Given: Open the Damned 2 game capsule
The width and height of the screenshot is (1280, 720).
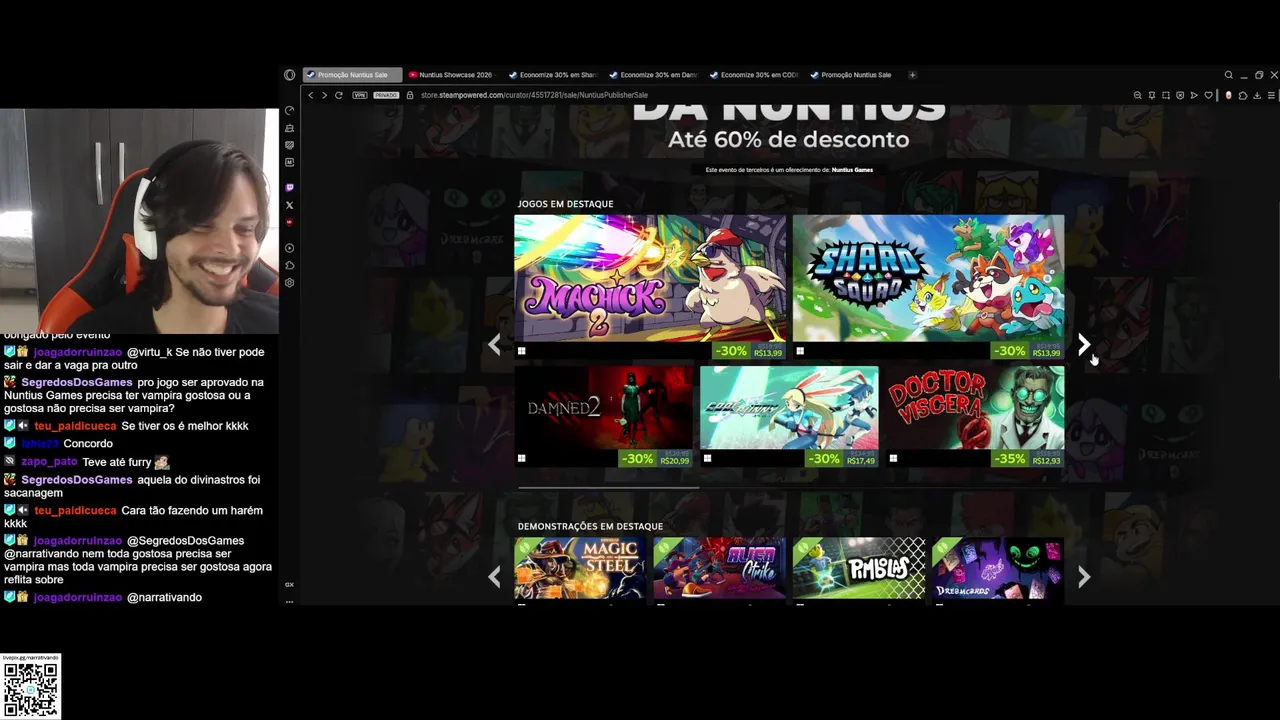Looking at the screenshot, I should (x=604, y=408).
